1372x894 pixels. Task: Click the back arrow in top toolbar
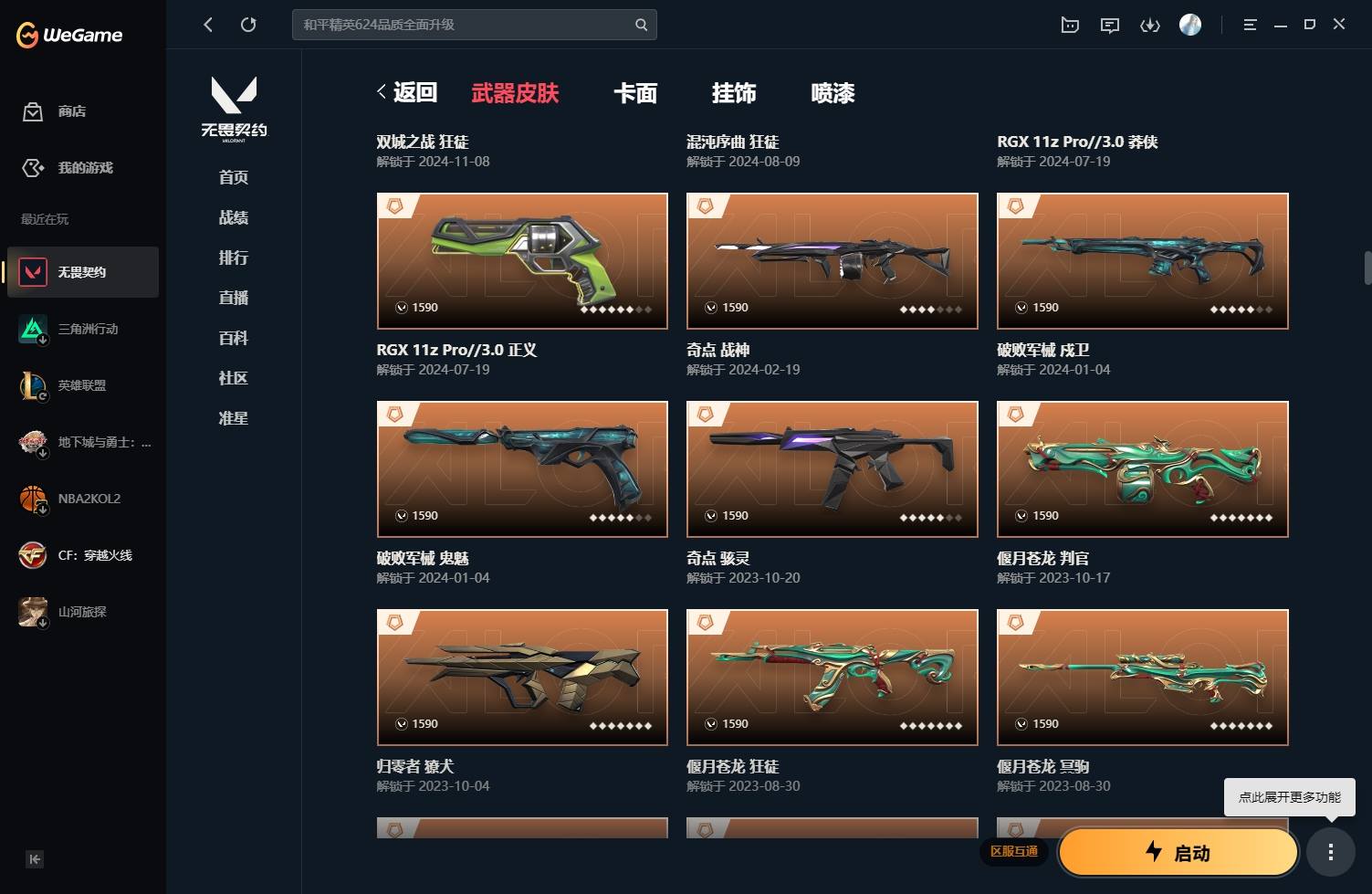(x=208, y=25)
